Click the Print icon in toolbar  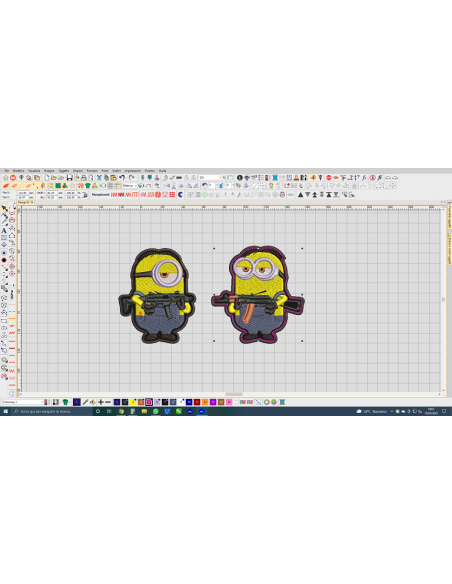pyautogui.click(x=84, y=178)
